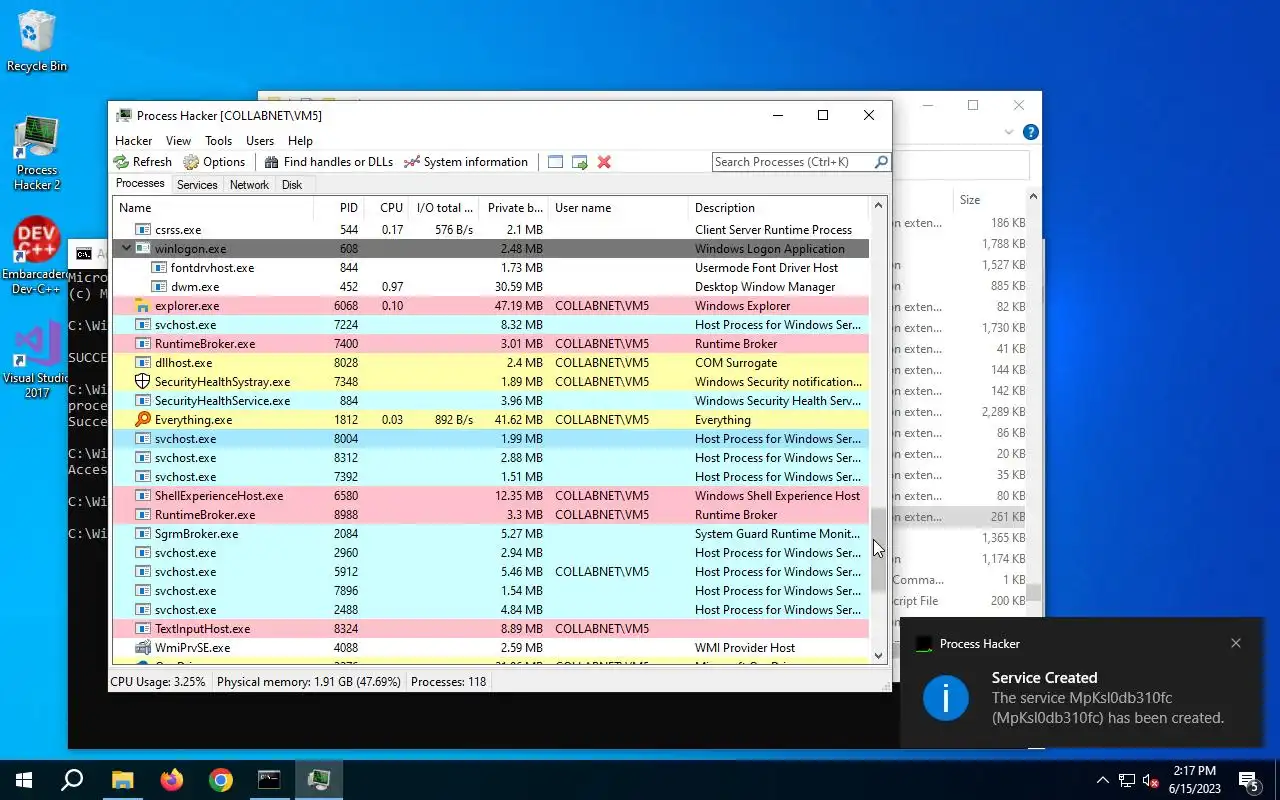Open the Tools menu
The width and height of the screenshot is (1280, 800).
tap(218, 141)
